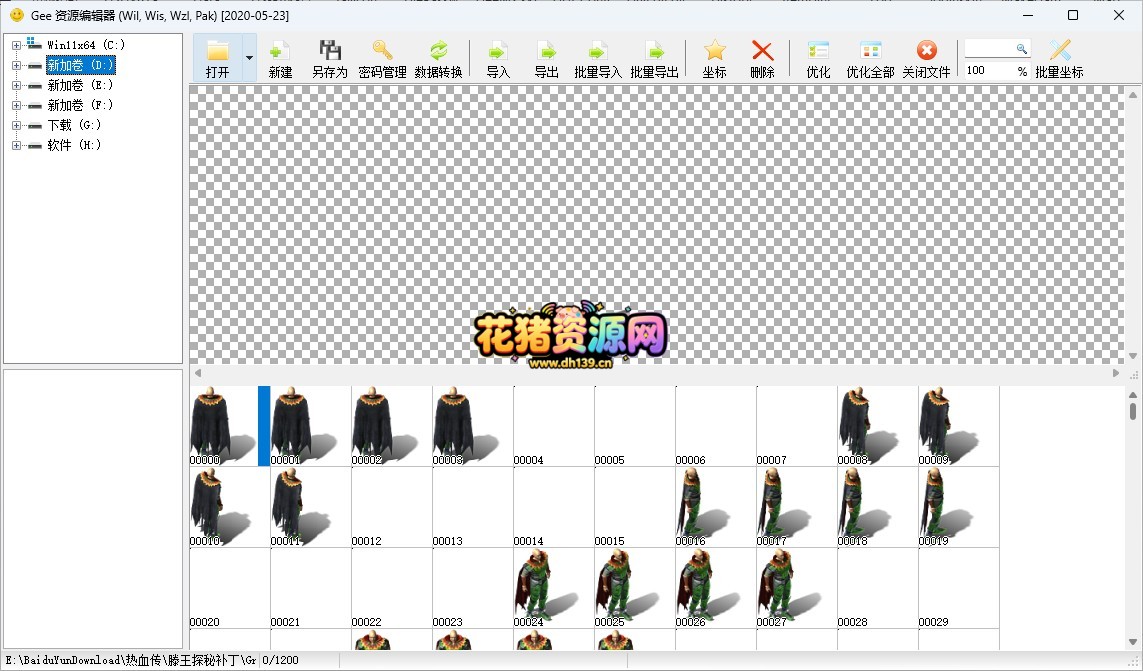Select Win11x64 (C:) in the tree
The height and width of the screenshot is (671, 1143).
pyautogui.click(x=85, y=45)
